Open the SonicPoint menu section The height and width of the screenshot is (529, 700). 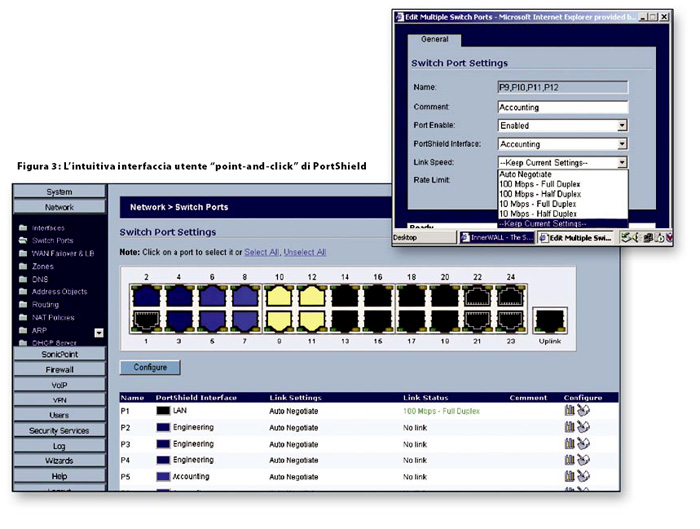pyautogui.click(x=59, y=354)
